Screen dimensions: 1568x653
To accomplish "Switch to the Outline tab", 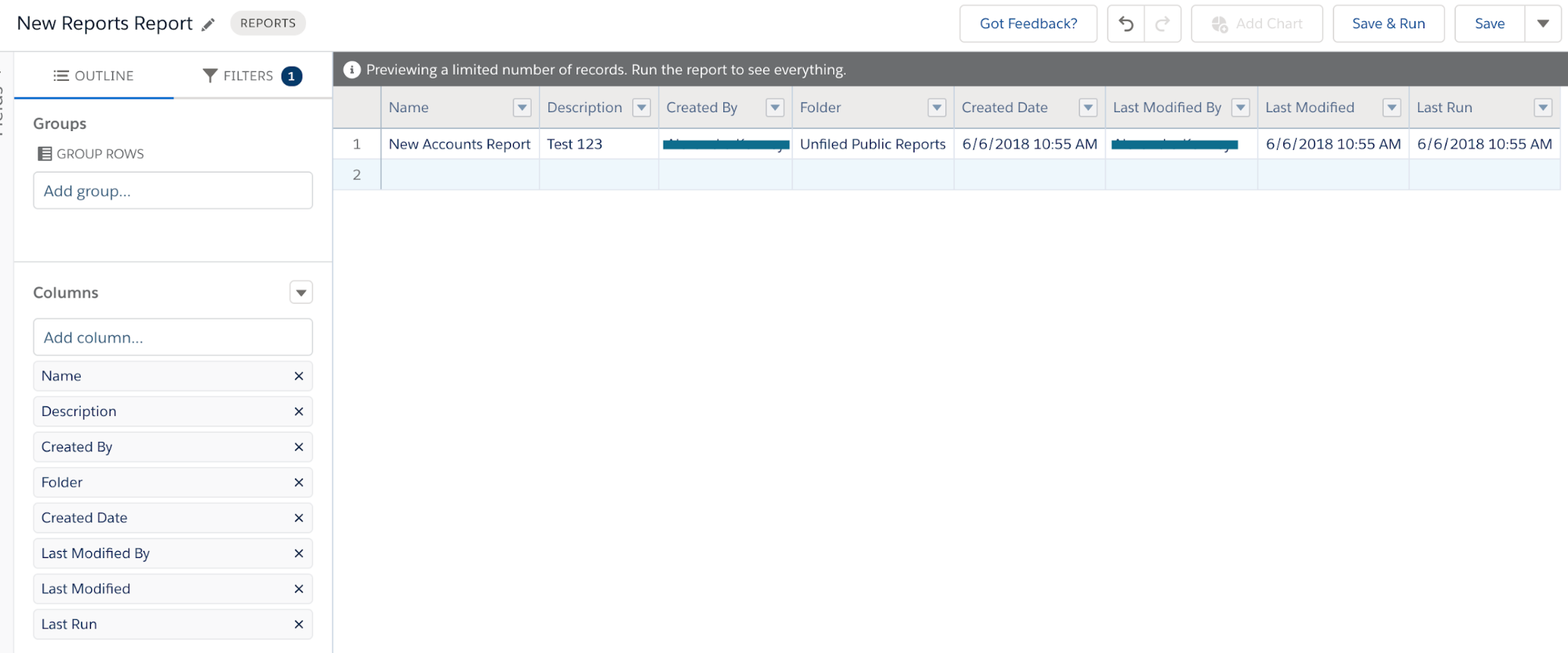I will (x=93, y=75).
